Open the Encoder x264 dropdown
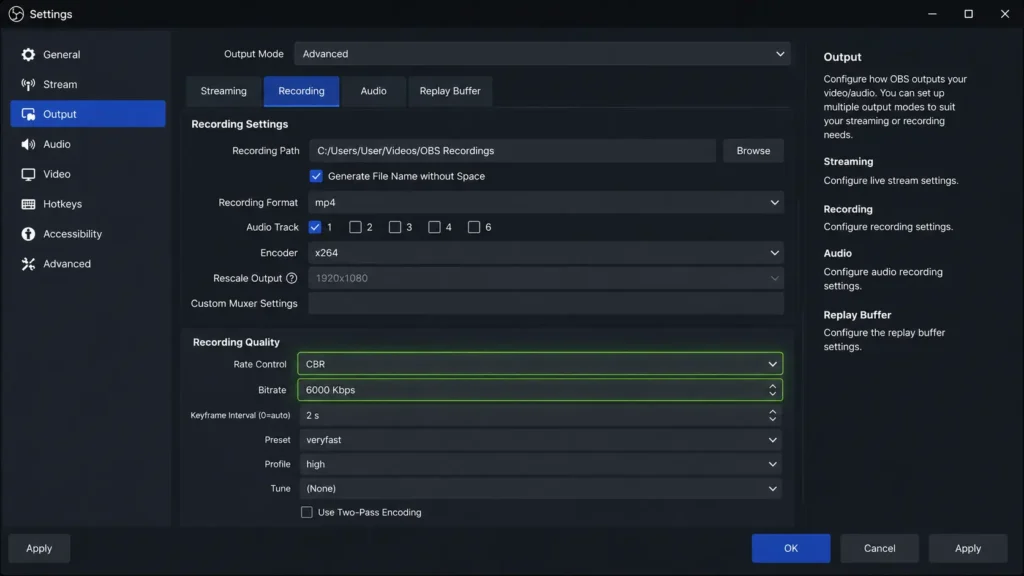The height and width of the screenshot is (576, 1024). (546, 253)
